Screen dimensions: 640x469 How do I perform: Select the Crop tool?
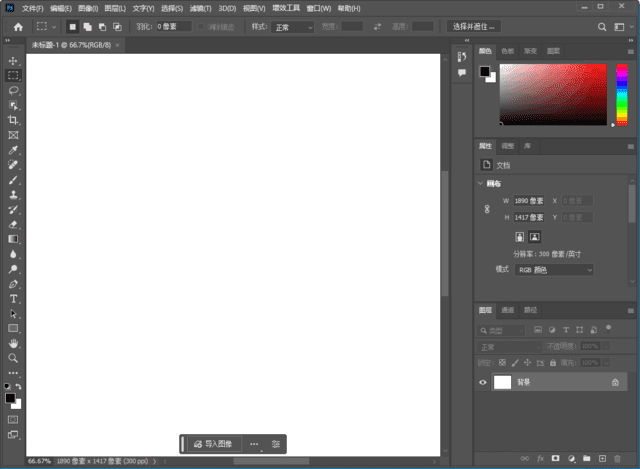(14, 120)
